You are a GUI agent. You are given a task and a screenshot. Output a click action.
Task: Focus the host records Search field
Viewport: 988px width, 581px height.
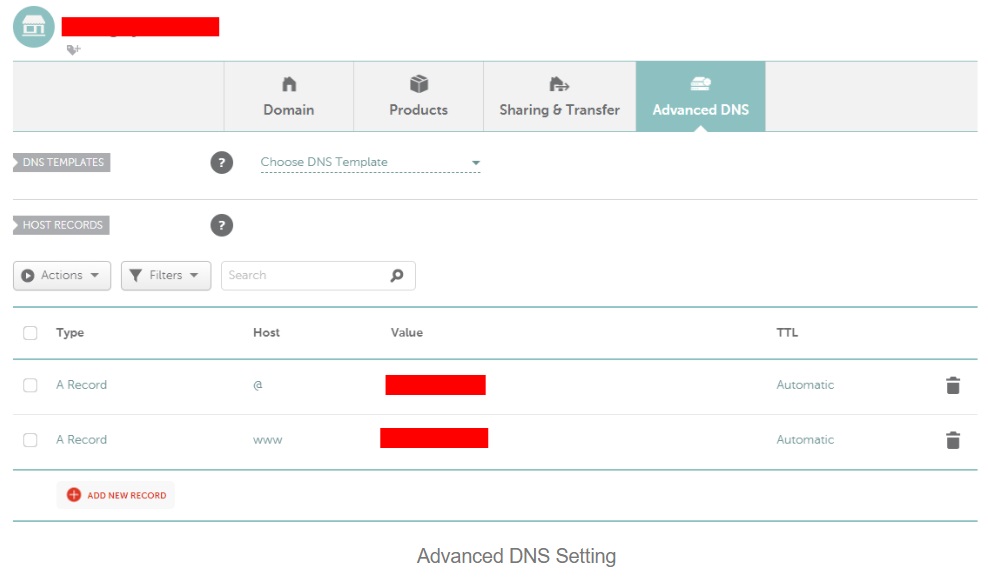click(318, 275)
